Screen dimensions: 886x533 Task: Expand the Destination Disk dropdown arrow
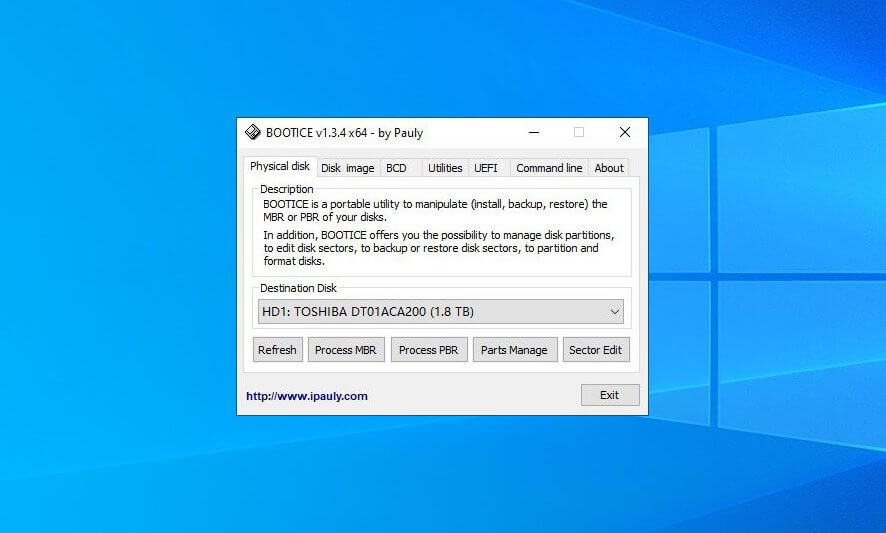pyautogui.click(x=615, y=312)
